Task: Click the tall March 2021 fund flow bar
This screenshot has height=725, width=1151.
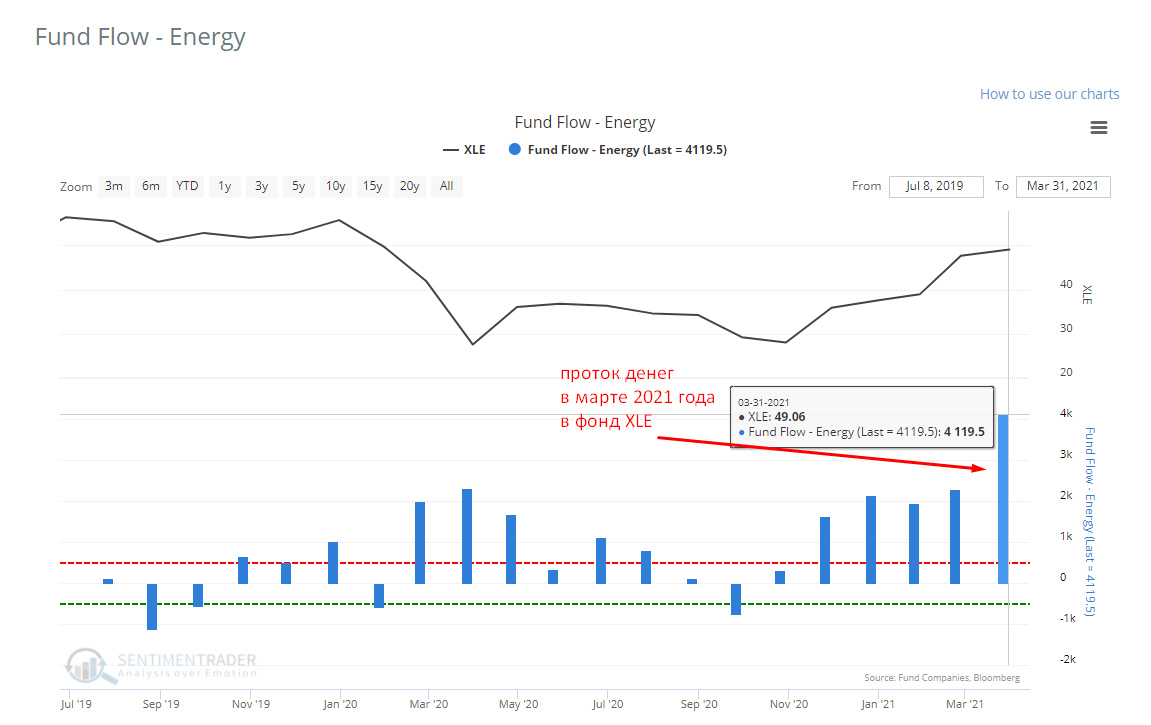Action: [1003, 500]
